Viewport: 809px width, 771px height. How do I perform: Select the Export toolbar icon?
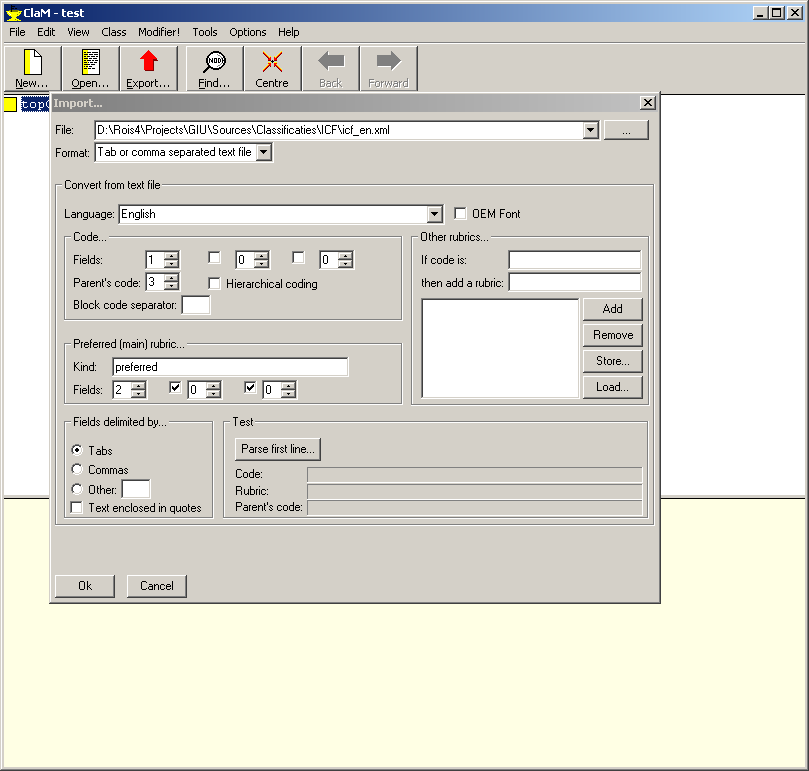click(148, 67)
